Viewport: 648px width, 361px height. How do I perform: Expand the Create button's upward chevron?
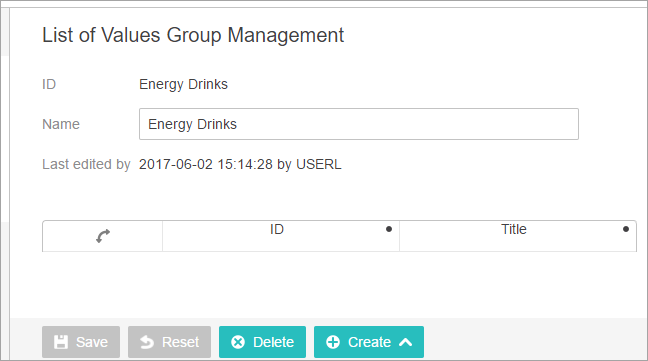pos(406,342)
